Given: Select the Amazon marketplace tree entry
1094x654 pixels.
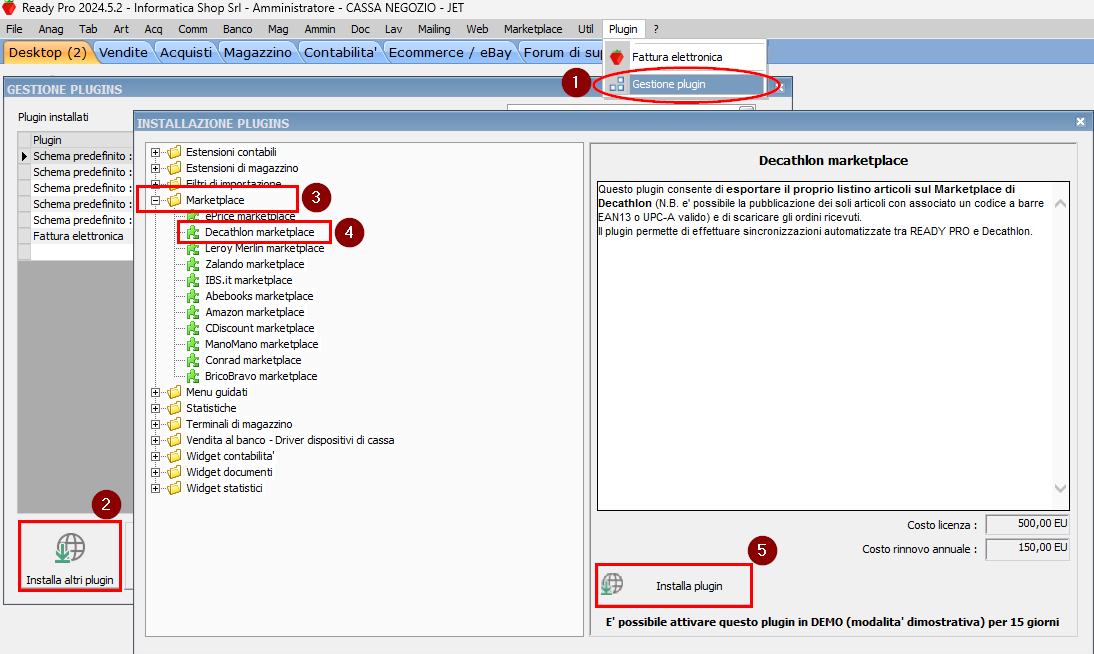Looking at the screenshot, I should [255, 312].
